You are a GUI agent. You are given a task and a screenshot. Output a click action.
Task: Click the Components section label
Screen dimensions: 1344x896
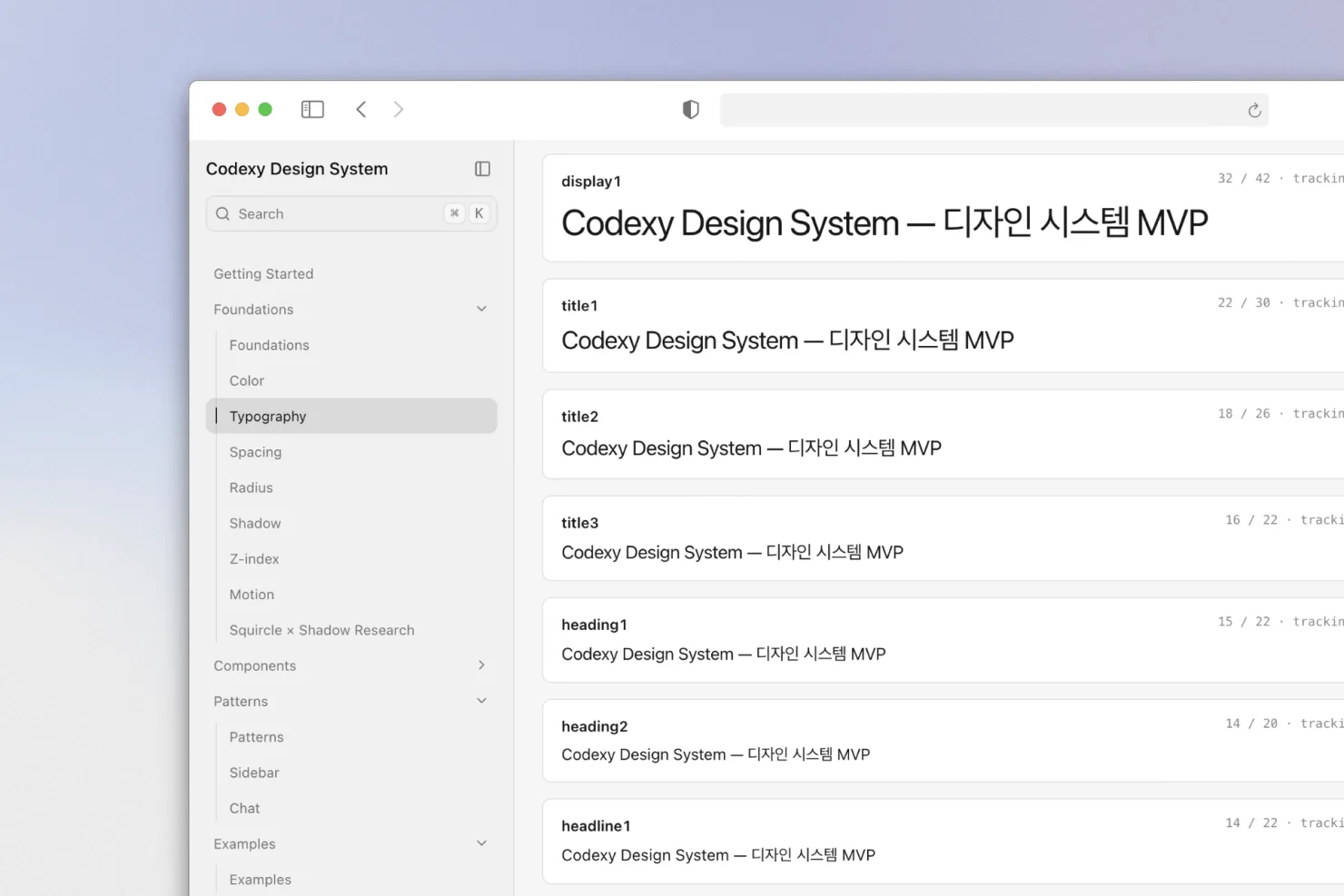point(254,665)
